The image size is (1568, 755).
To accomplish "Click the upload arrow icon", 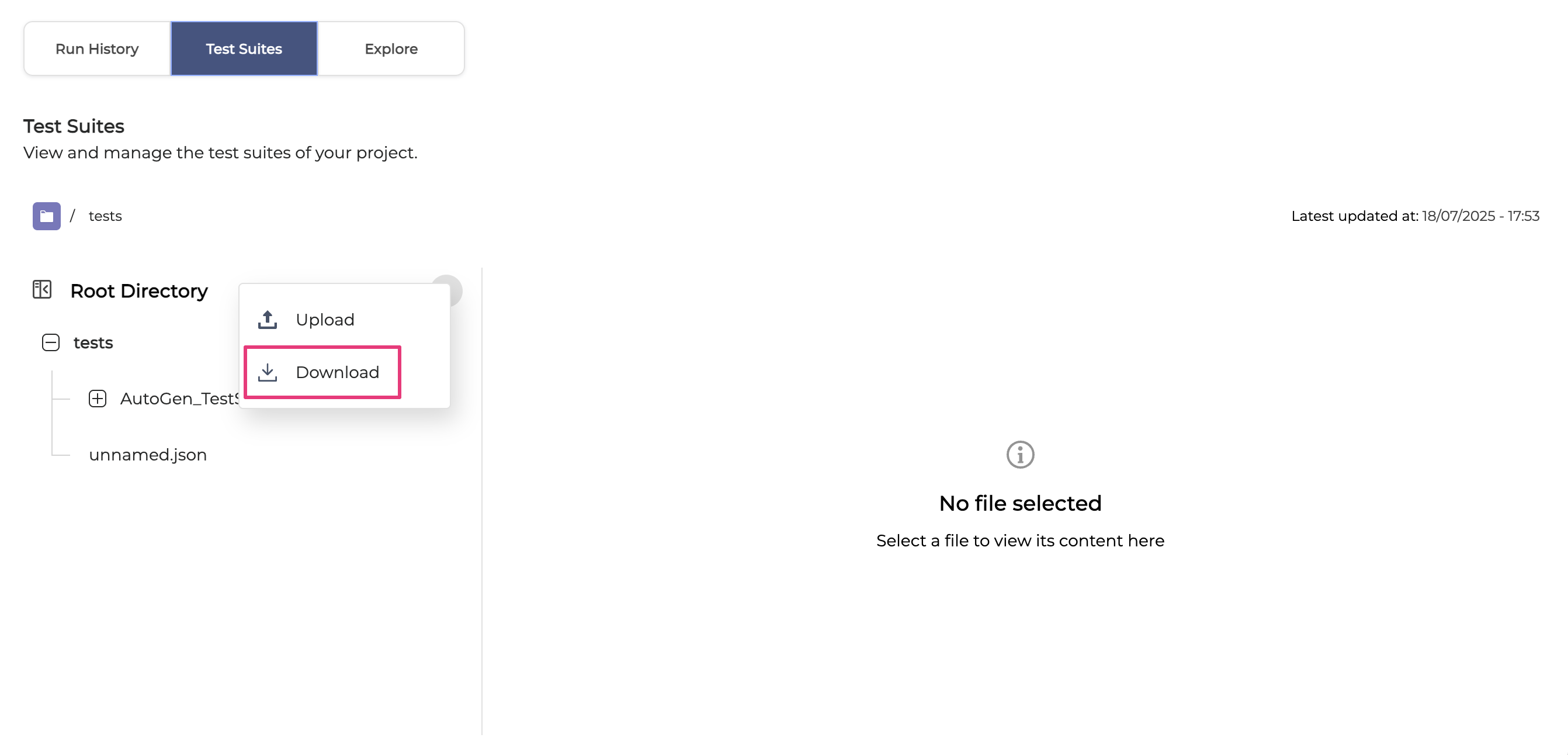I will (267, 320).
